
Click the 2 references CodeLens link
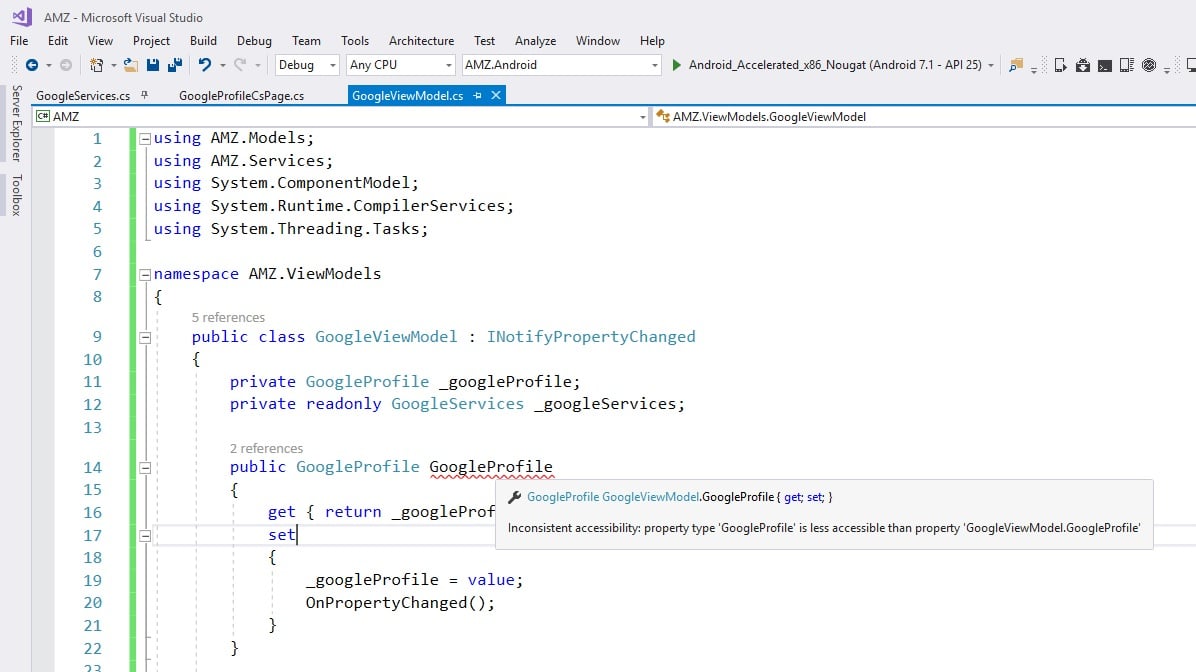(x=266, y=449)
